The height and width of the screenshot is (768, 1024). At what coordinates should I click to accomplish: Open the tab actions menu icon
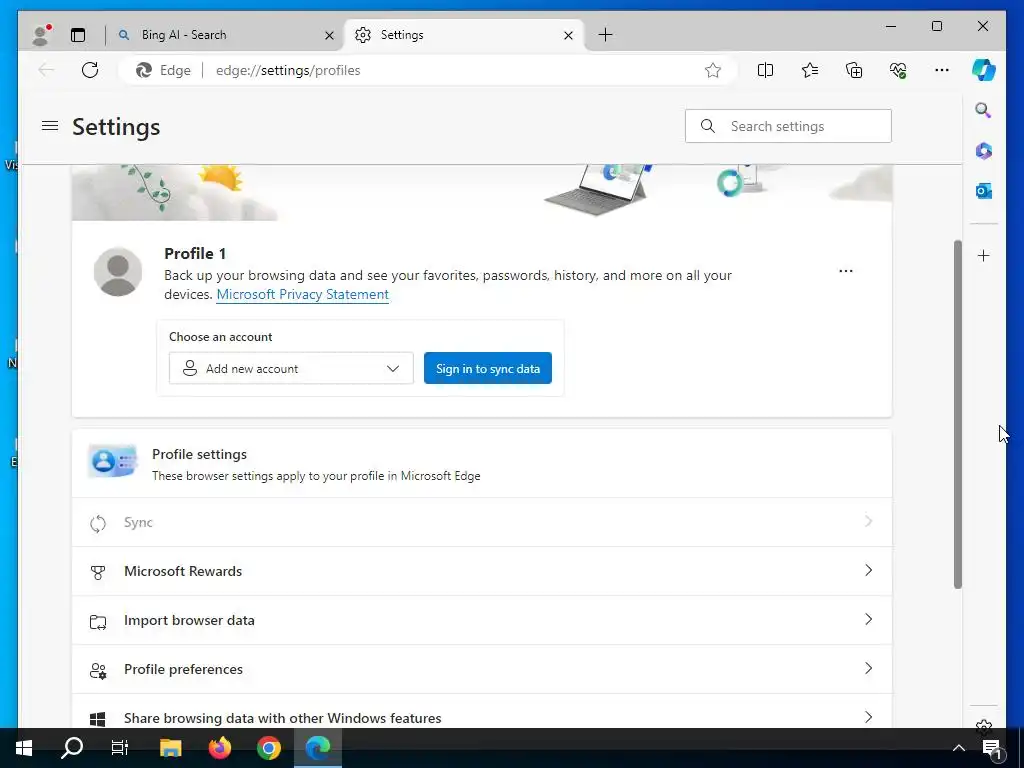[78, 35]
